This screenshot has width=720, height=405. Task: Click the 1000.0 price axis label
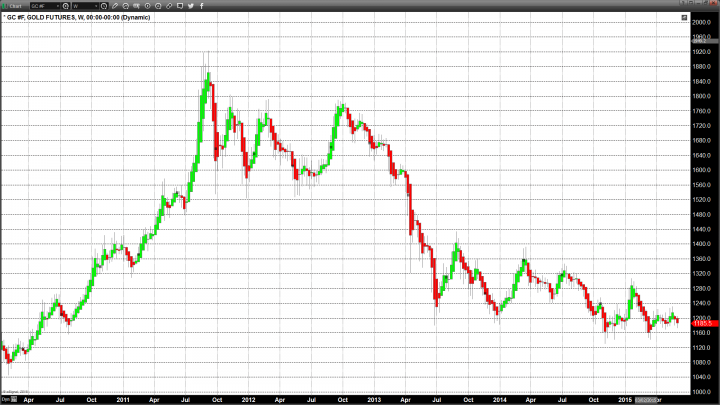click(702, 392)
